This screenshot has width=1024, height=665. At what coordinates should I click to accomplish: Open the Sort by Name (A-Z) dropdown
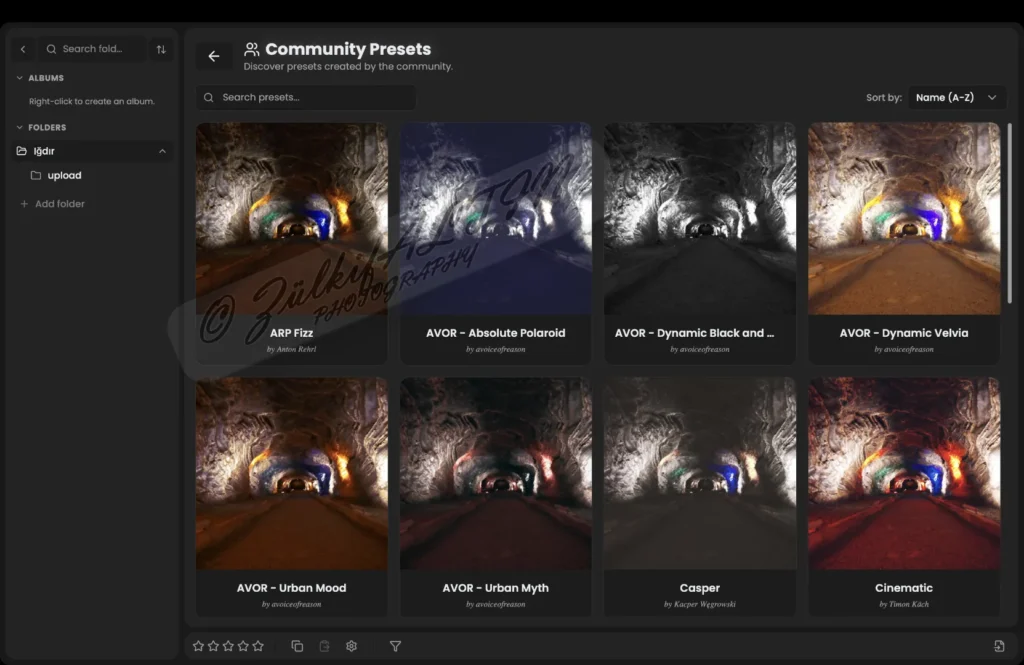point(957,97)
